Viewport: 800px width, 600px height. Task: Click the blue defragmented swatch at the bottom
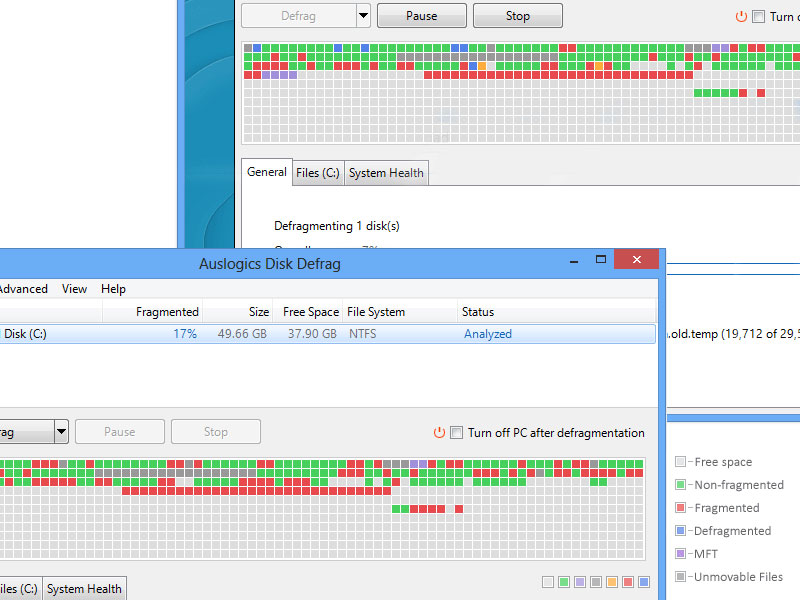[x=644, y=582]
